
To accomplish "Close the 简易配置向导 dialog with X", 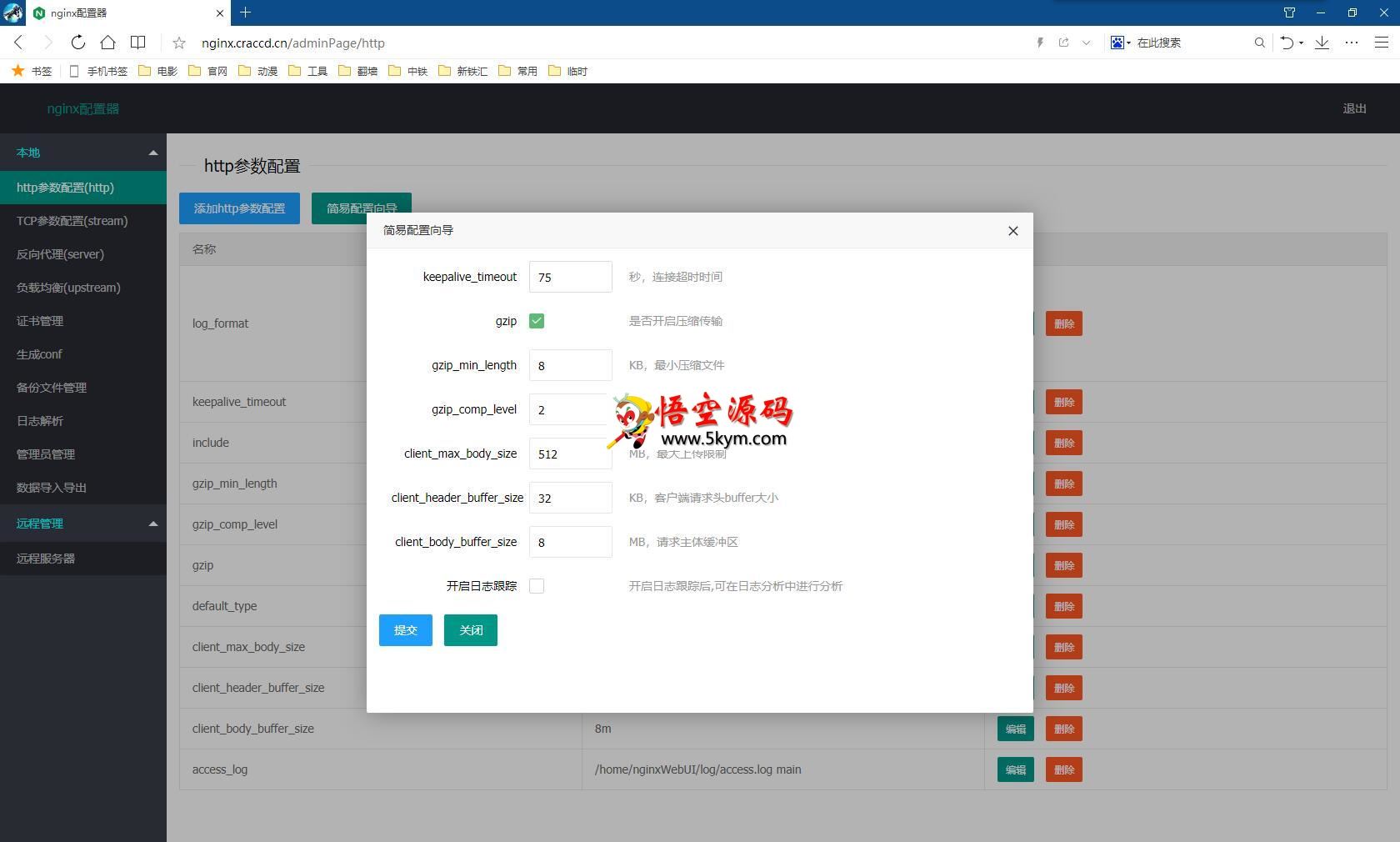I will point(1013,231).
